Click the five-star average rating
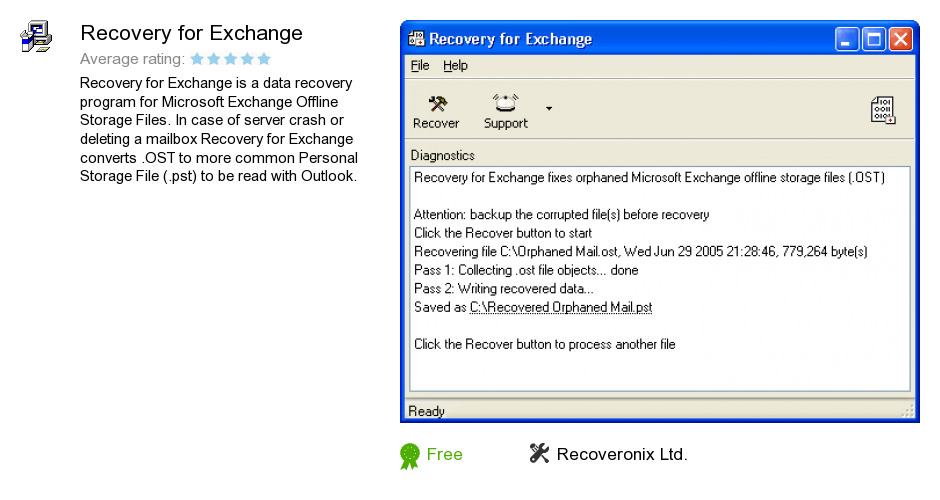Viewport: 940px width, 500px height. 231,59
